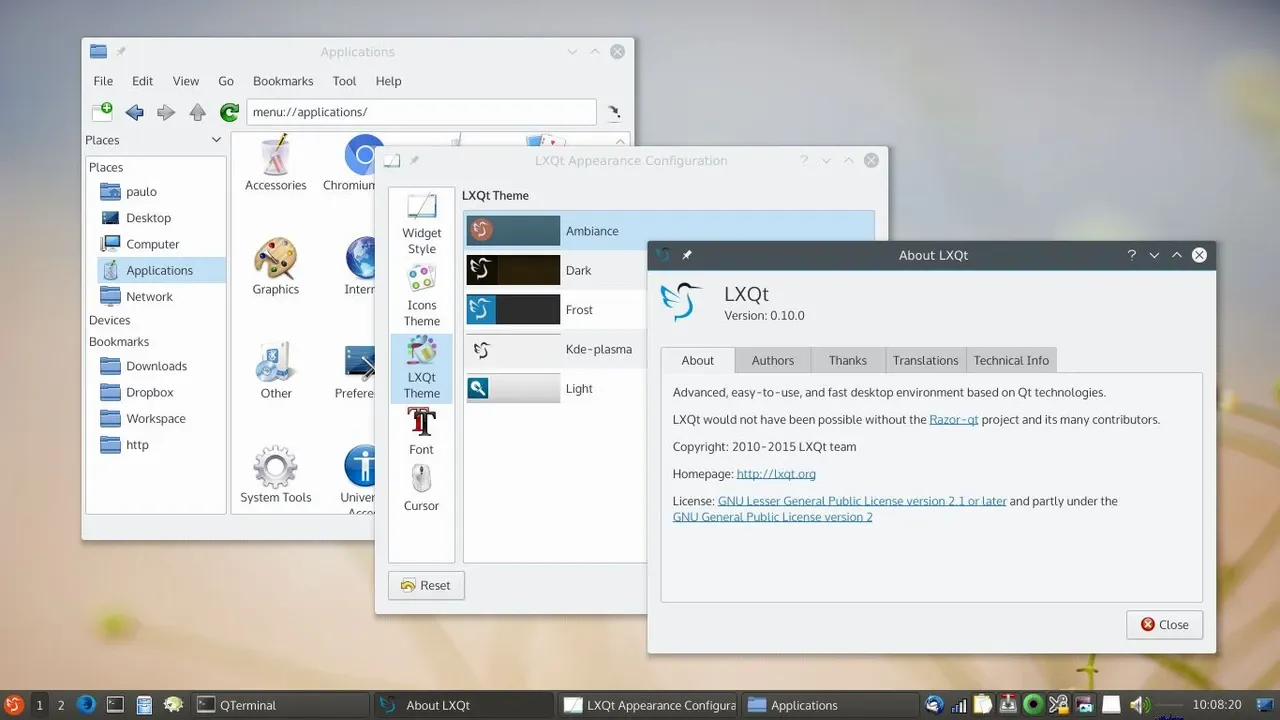Viewport: 1280px width, 720px height.
Task: Follow the http://lxqt.org homepage link
Action: pyautogui.click(x=776, y=473)
